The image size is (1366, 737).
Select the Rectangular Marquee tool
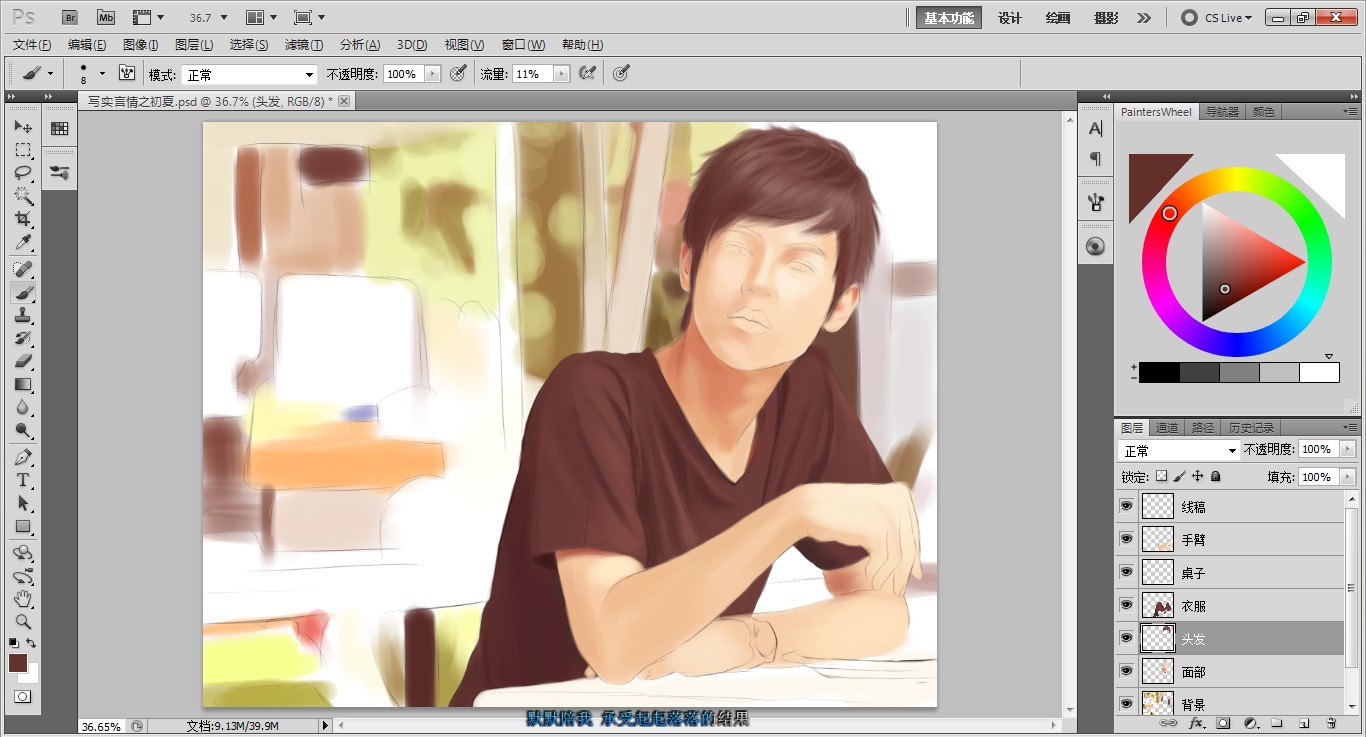(x=23, y=150)
